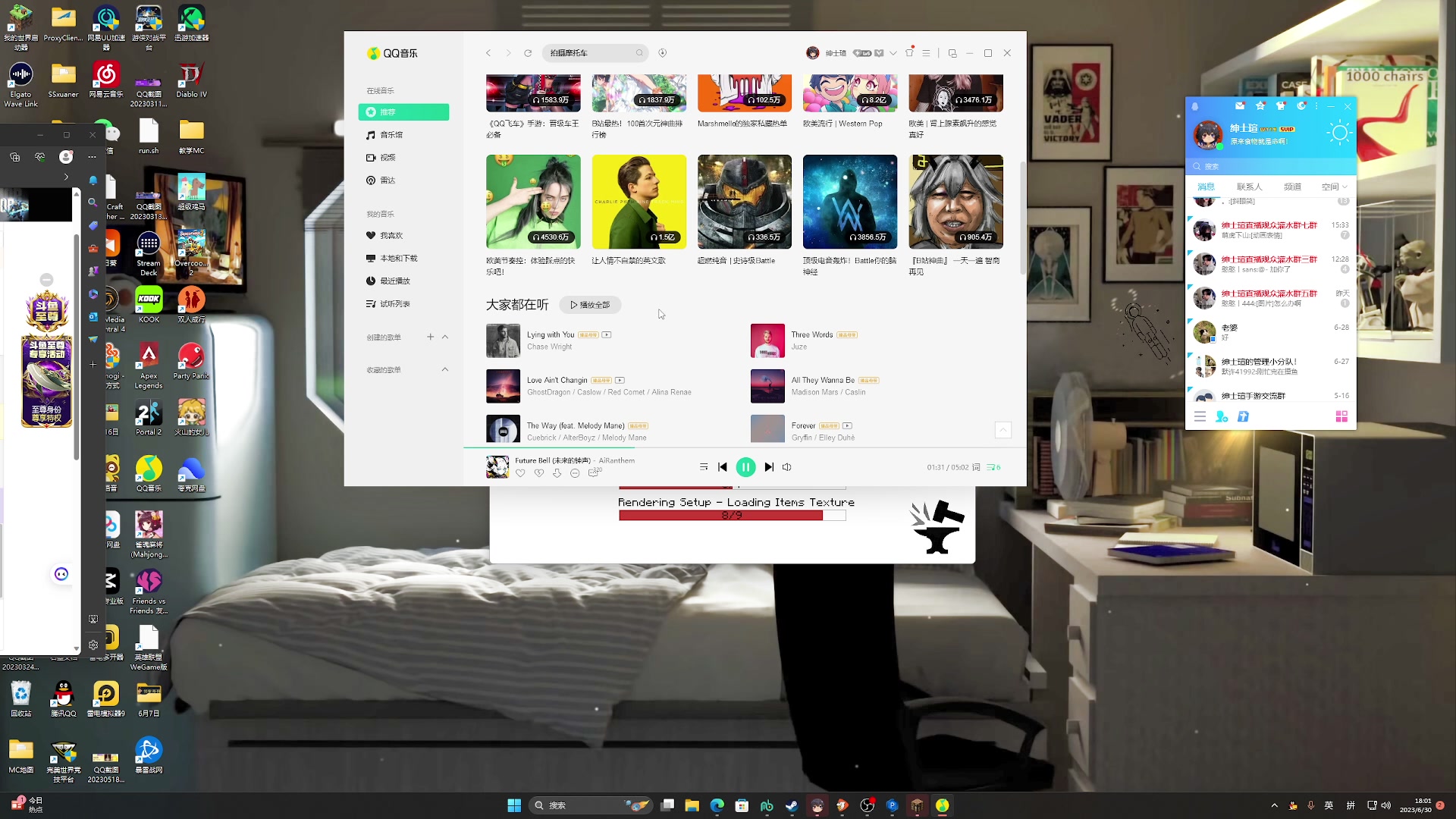Click the download icon for current song
This screenshot has width=1456, height=819.
tap(557, 473)
